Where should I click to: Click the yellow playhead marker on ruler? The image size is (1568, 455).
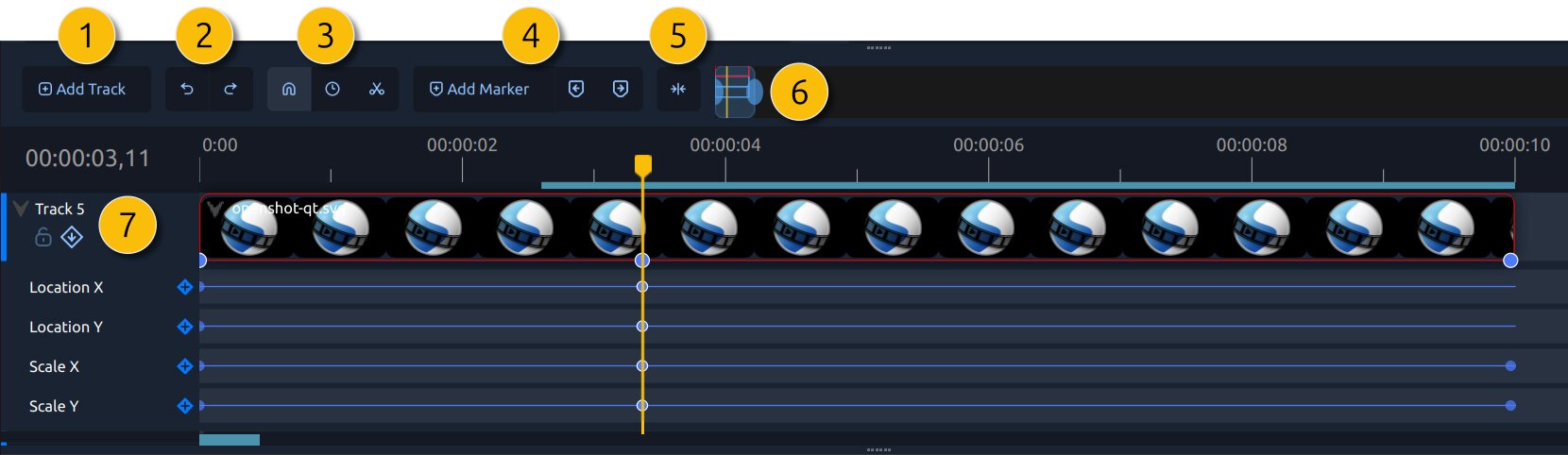(x=643, y=165)
